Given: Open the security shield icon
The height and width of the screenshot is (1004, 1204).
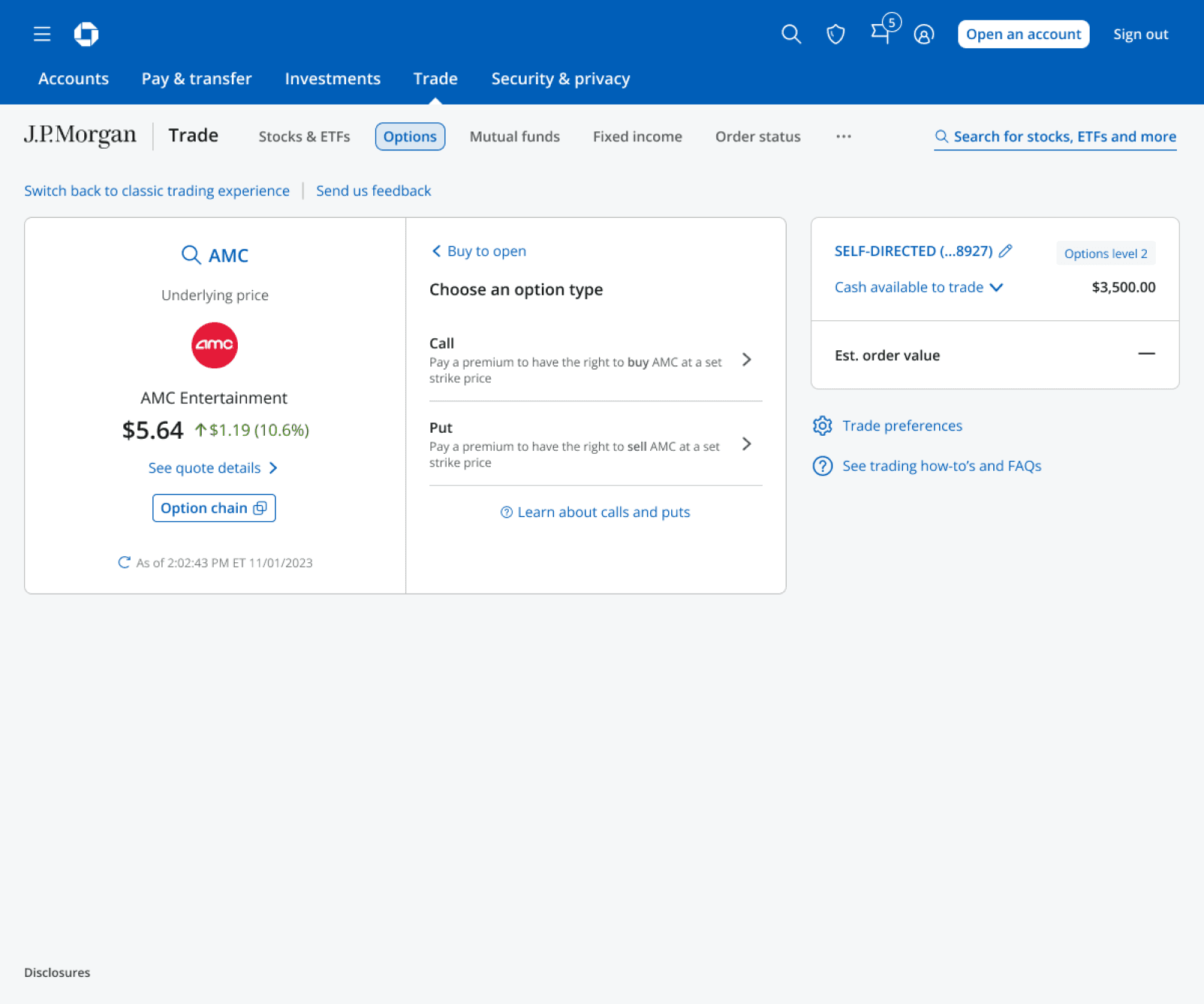Looking at the screenshot, I should 836,34.
